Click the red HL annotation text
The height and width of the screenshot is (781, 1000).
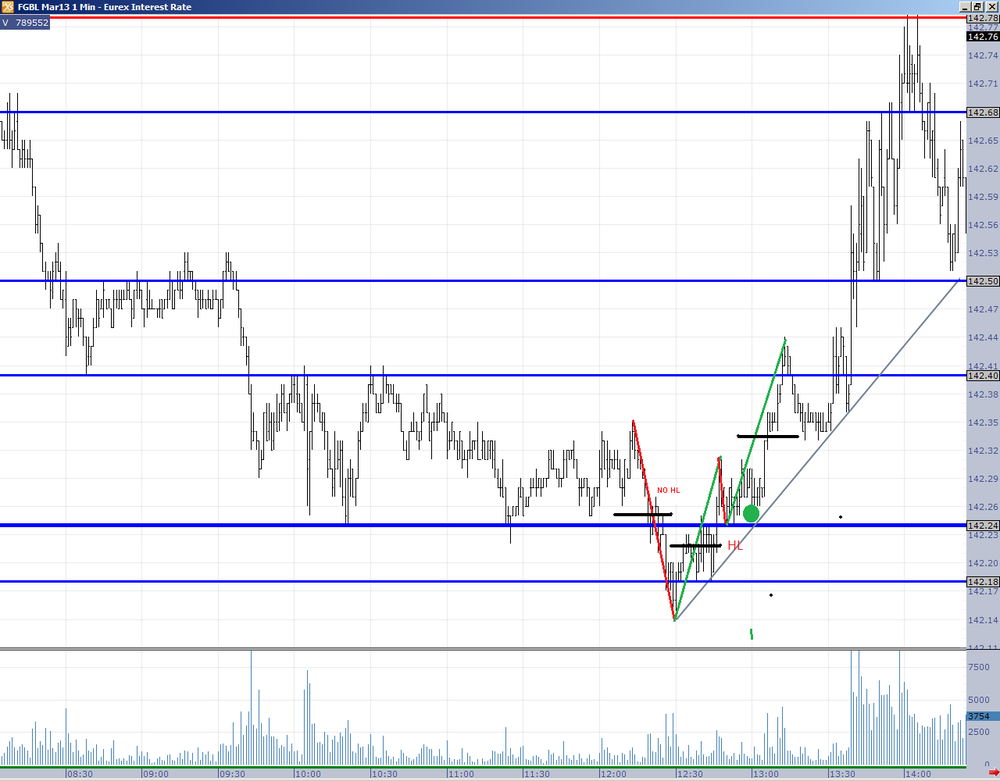pos(735,546)
